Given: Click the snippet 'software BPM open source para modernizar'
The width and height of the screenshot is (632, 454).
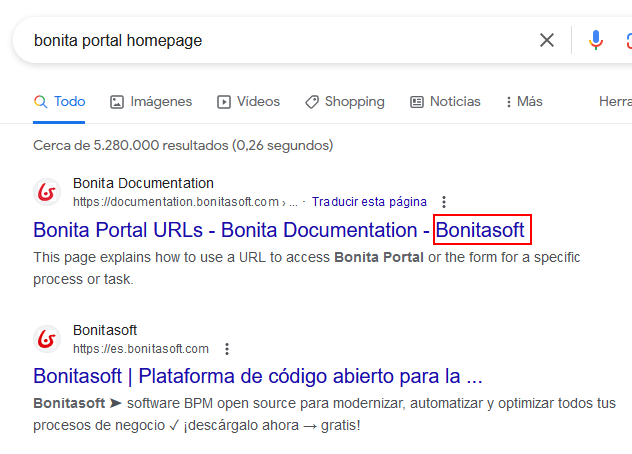Looking at the screenshot, I should click(x=324, y=414).
